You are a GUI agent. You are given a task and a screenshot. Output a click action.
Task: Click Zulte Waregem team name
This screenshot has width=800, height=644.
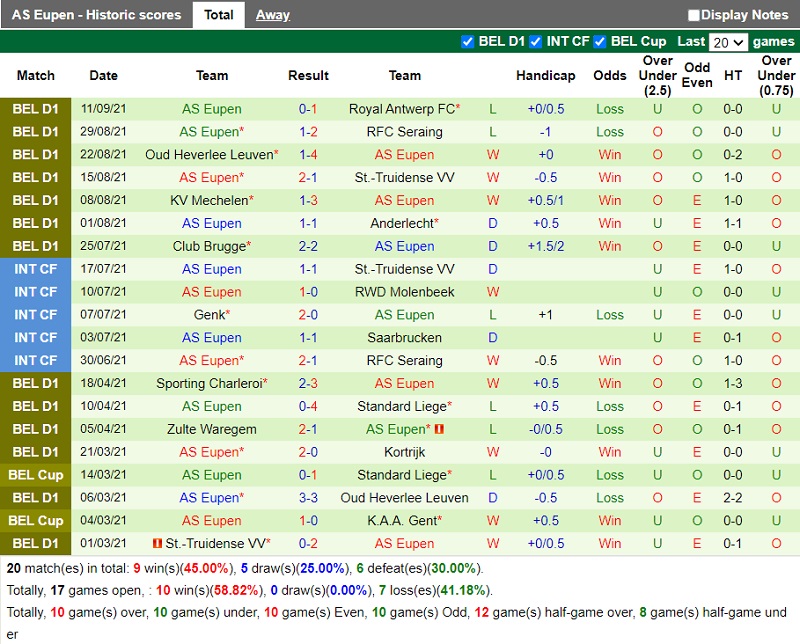point(212,429)
